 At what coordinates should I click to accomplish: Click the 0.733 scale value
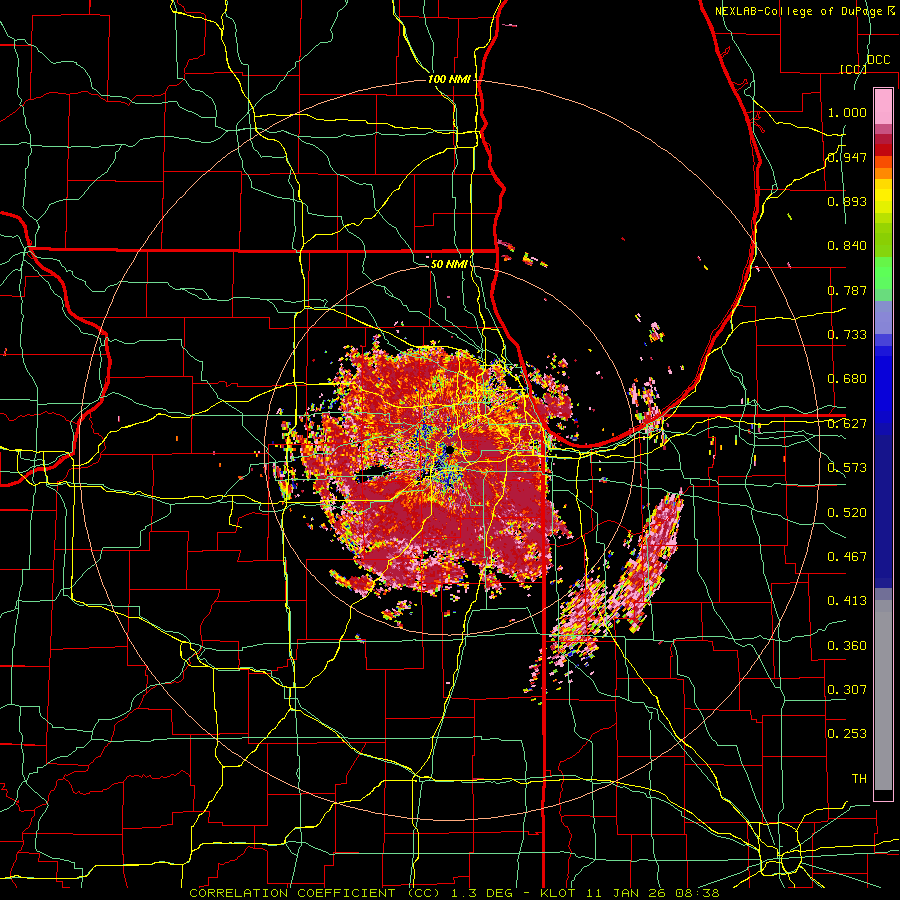point(847,335)
